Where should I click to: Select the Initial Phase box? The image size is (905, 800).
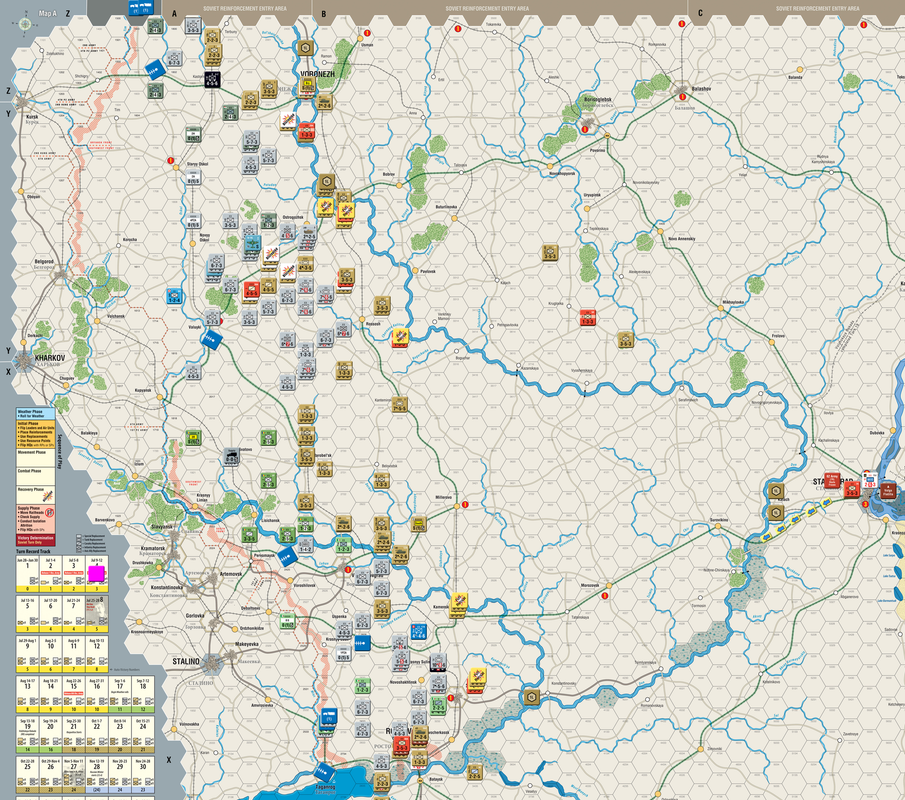pos(35,434)
